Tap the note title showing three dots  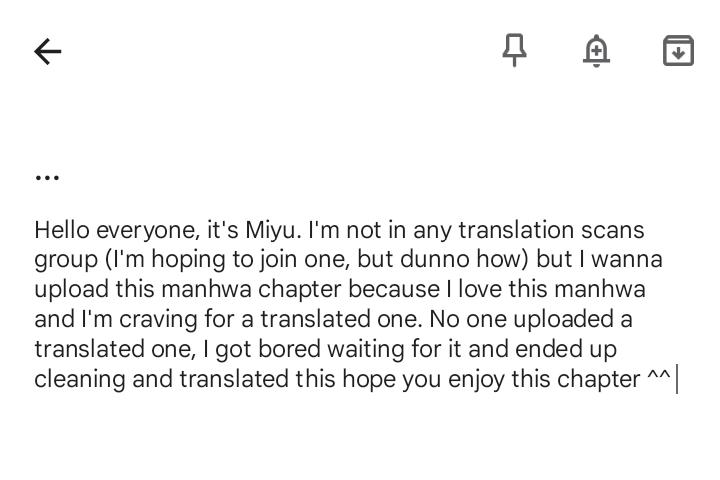[x=47, y=177]
